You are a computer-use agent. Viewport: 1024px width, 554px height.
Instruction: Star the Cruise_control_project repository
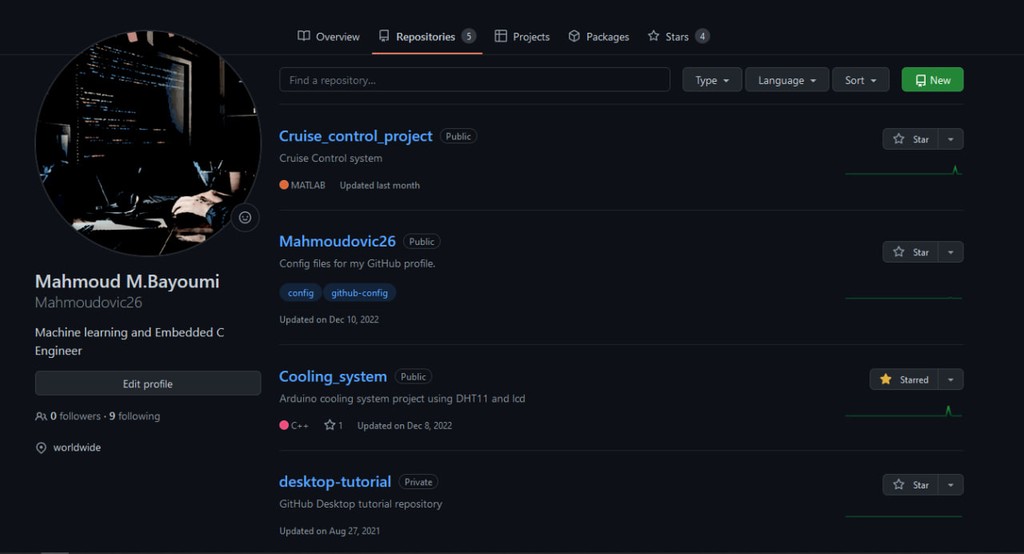click(910, 138)
